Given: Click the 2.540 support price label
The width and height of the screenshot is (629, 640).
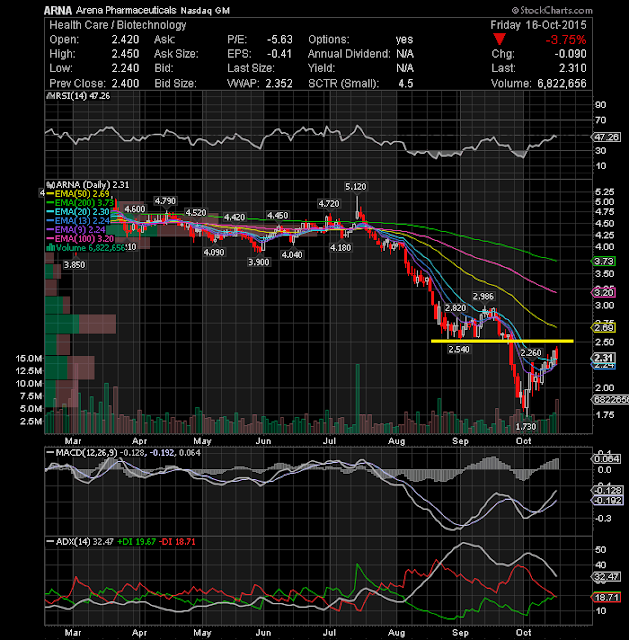Looking at the screenshot, I should [x=459, y=349].
